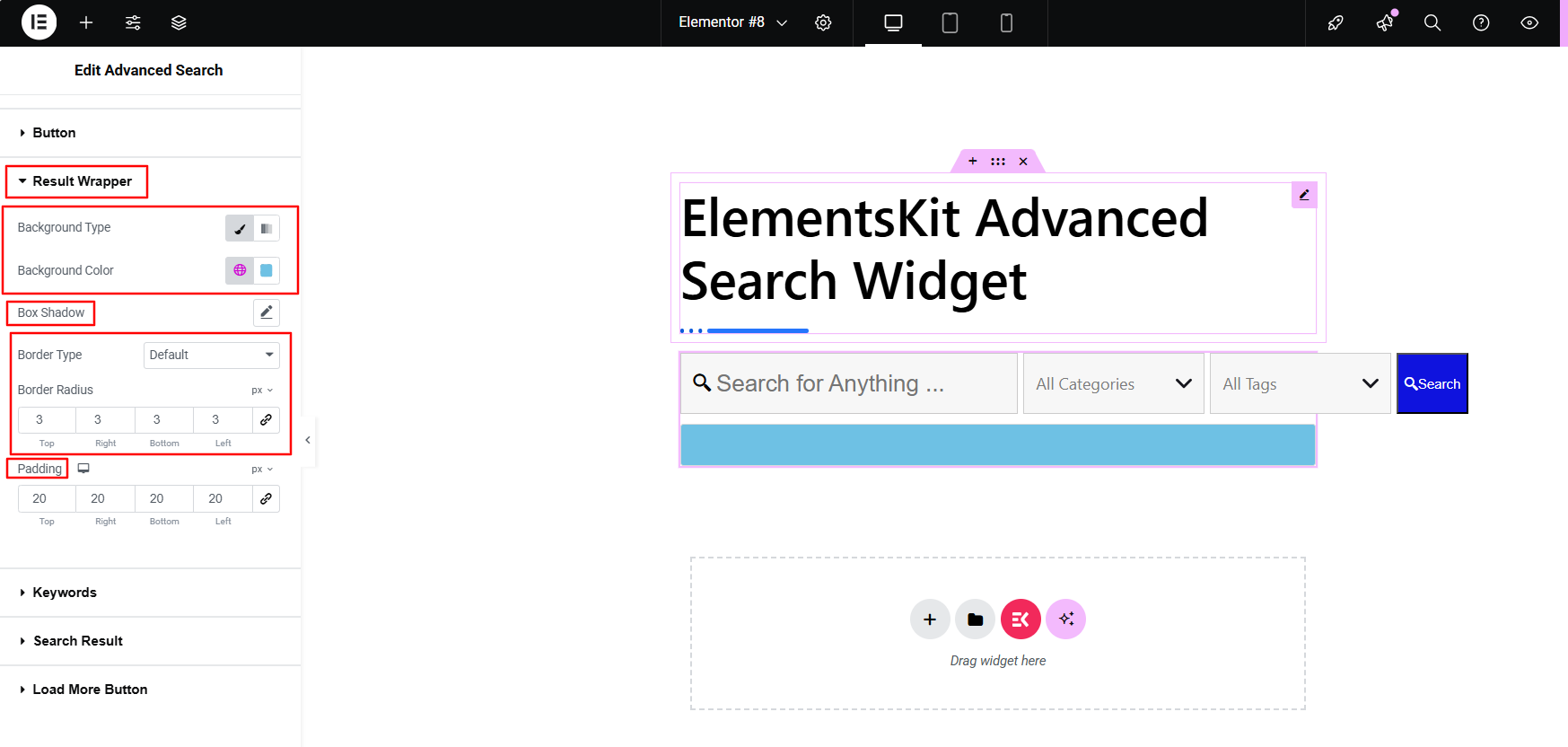
Task: Click the Padding Bottom field
Action: pos(164,498)
